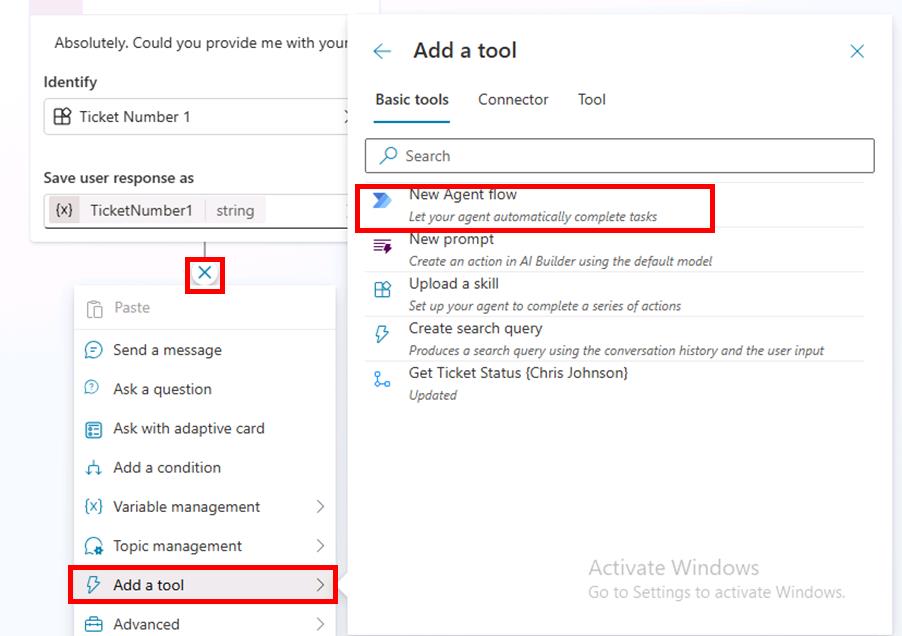
Task: Click the Create search query lightning icon
Action: [382, 335]
